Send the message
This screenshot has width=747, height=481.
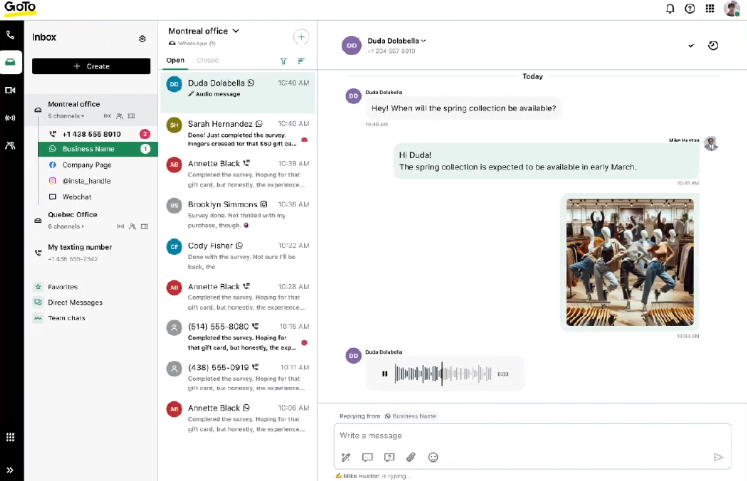pyautogui.click(x=718, y=458)
